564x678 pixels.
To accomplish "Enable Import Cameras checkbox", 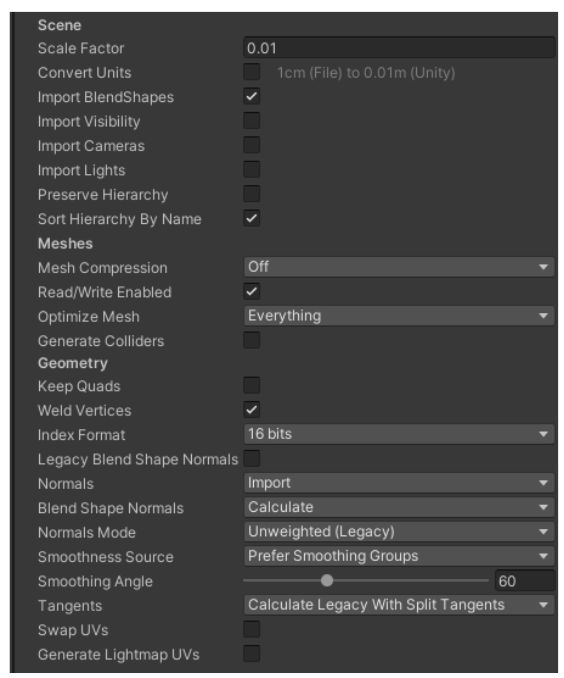I will tap(252, 145).
